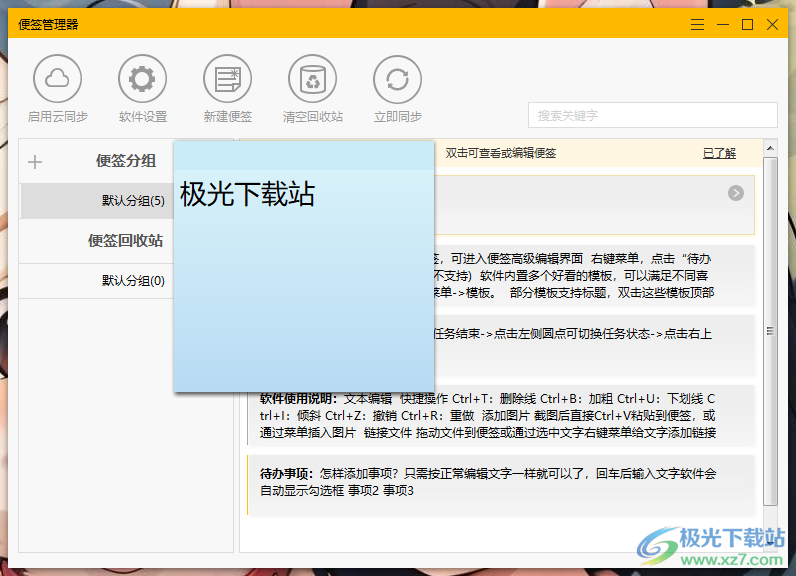Dismiss the tip with 已了解 link
This screenshot has width=796, height=576.
click(x=719, y=153)
